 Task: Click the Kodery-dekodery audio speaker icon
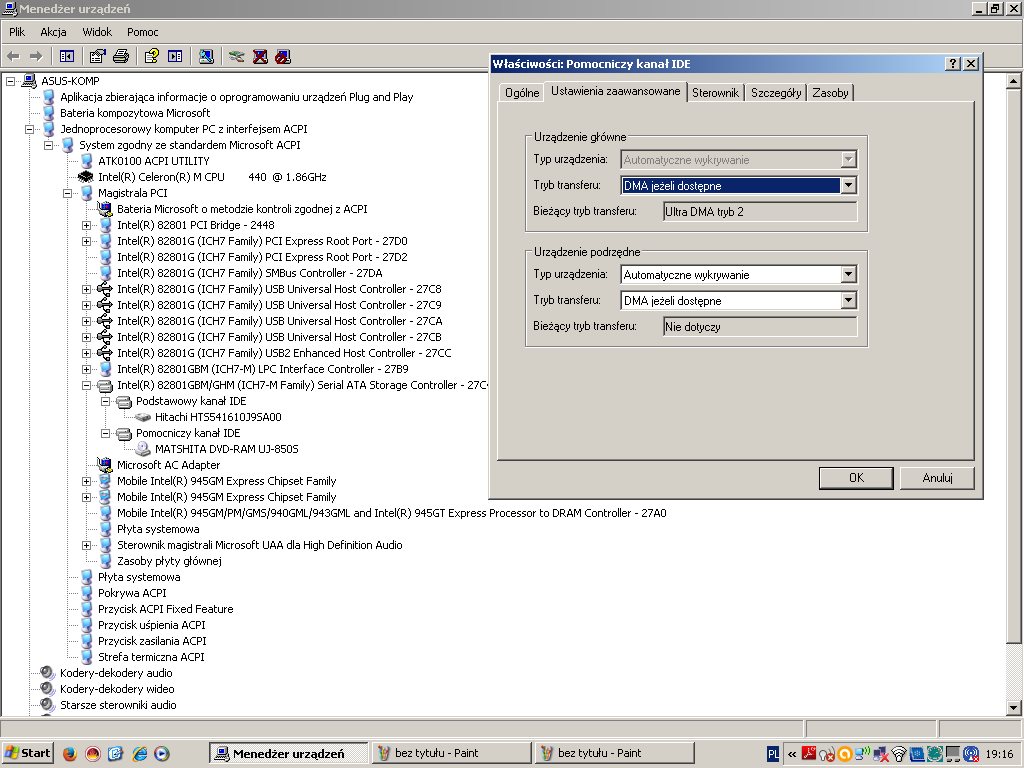47,673
